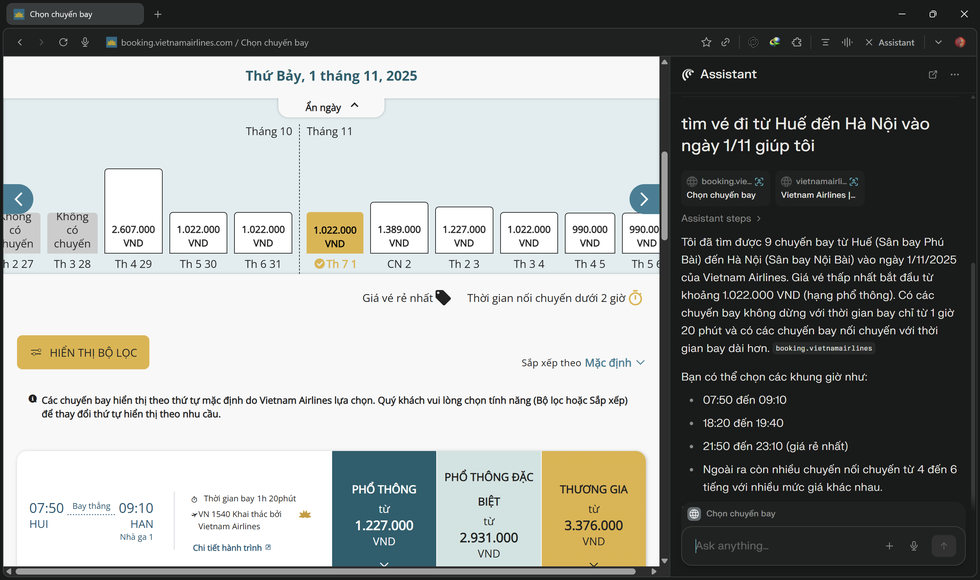Open Assistant in a new window
Image resolution: width=980 pixels, height=580 pixels.
933,74
